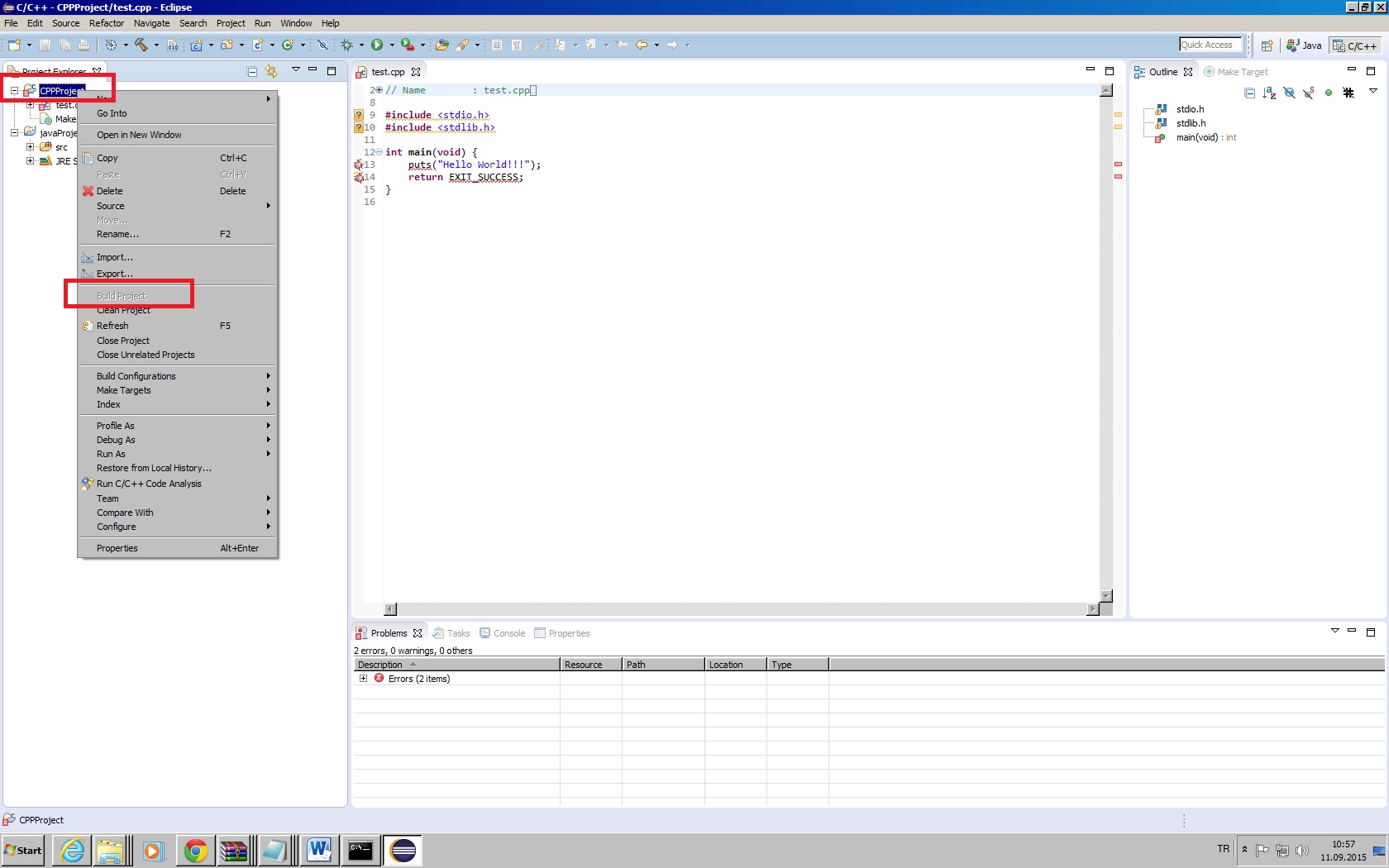The height and width of the screenshot is (868, 1389).
Task: Click the Quick Access input field
Action: point(1210,45)
